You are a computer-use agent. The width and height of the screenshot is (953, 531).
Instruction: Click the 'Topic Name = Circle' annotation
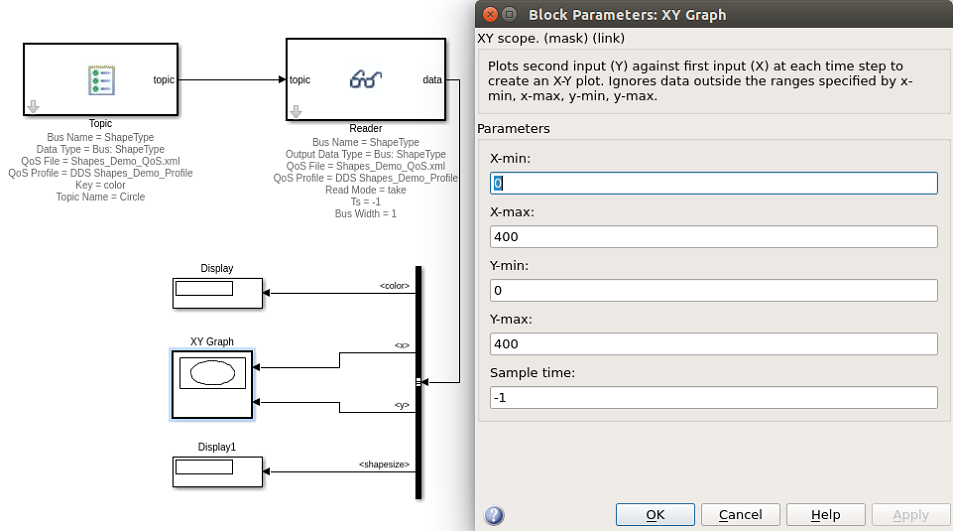coord(100,197)
